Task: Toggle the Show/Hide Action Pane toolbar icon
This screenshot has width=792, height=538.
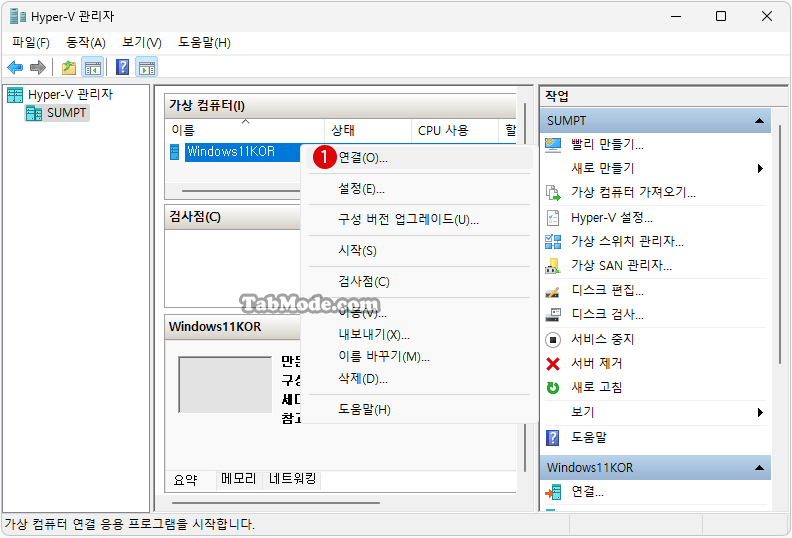Action: (146, 67)
